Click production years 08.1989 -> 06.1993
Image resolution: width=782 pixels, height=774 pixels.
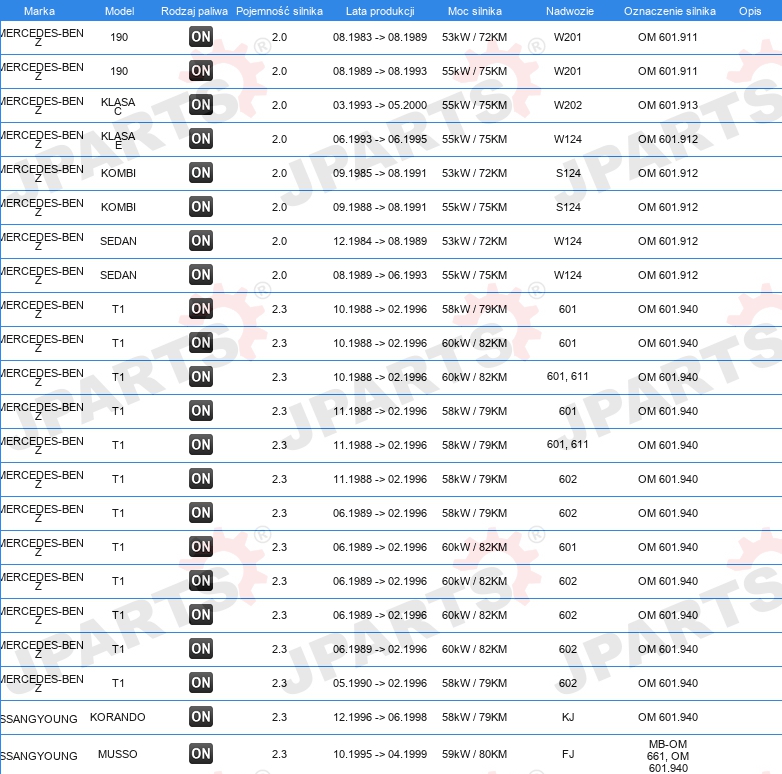pyautogui.click(x=380, y=275)
